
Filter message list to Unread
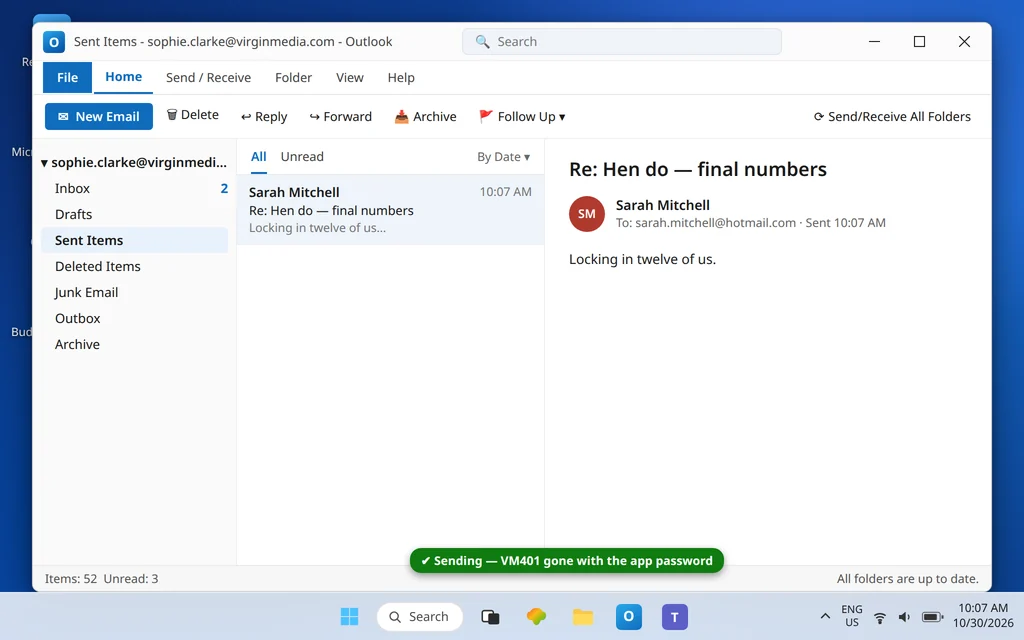pyautogui.click(x=302, y=157)
